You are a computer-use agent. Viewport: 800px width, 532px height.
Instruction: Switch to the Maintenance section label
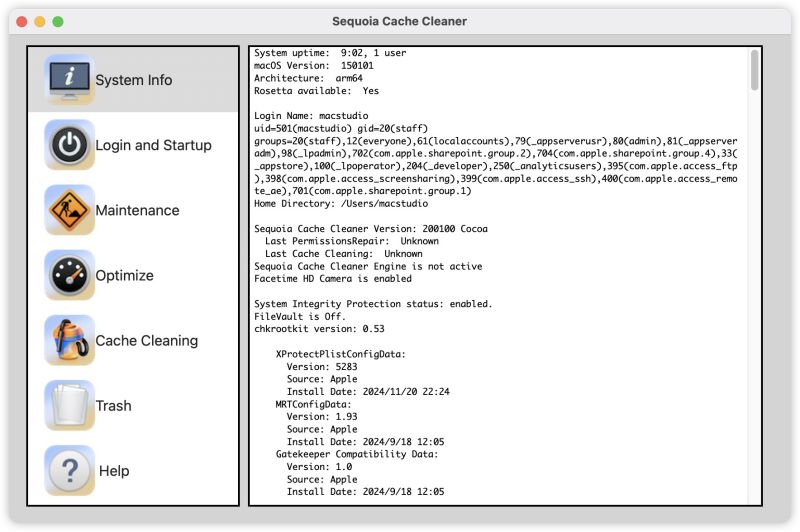point(137,210)
